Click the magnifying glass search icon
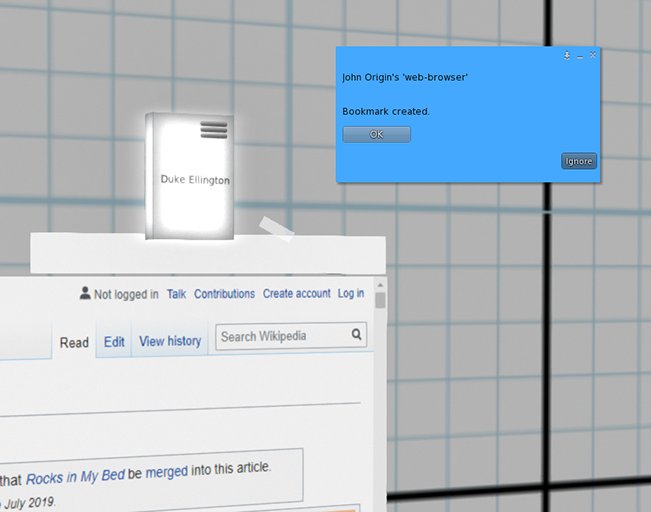Image resolution: width=651 pixels, height=512 pixels. point(356,335)
